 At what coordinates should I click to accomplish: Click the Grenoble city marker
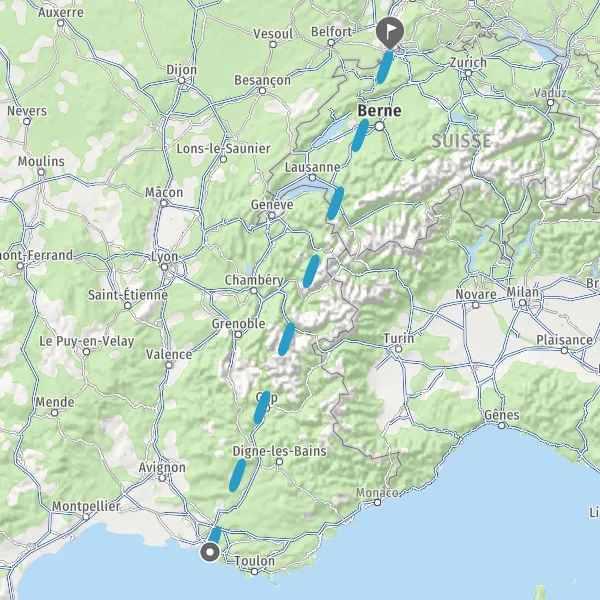tap(238, 335)
